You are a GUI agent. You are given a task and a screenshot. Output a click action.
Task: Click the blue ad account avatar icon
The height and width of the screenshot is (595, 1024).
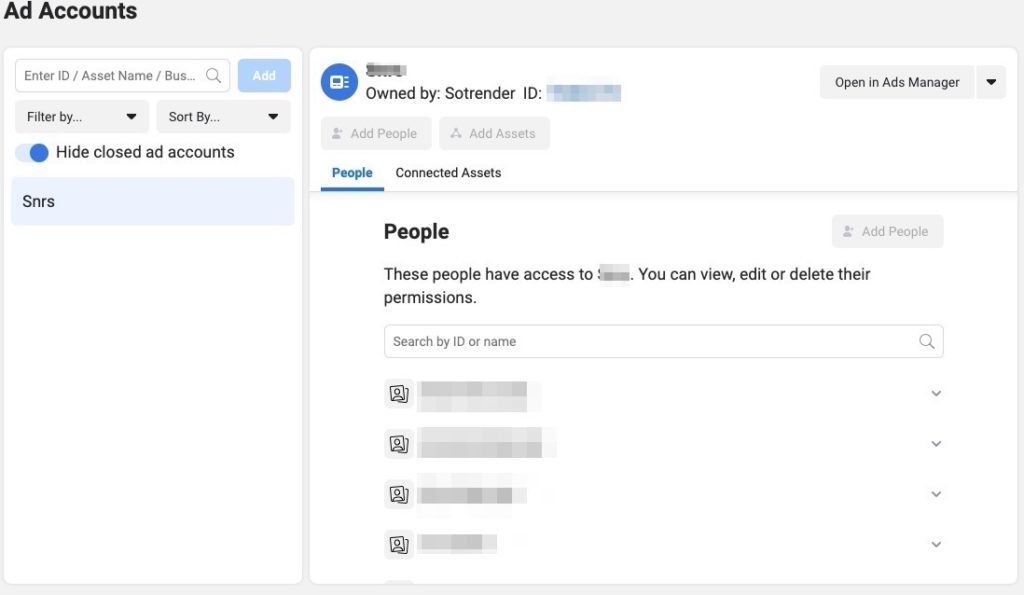tap(339, 82)
